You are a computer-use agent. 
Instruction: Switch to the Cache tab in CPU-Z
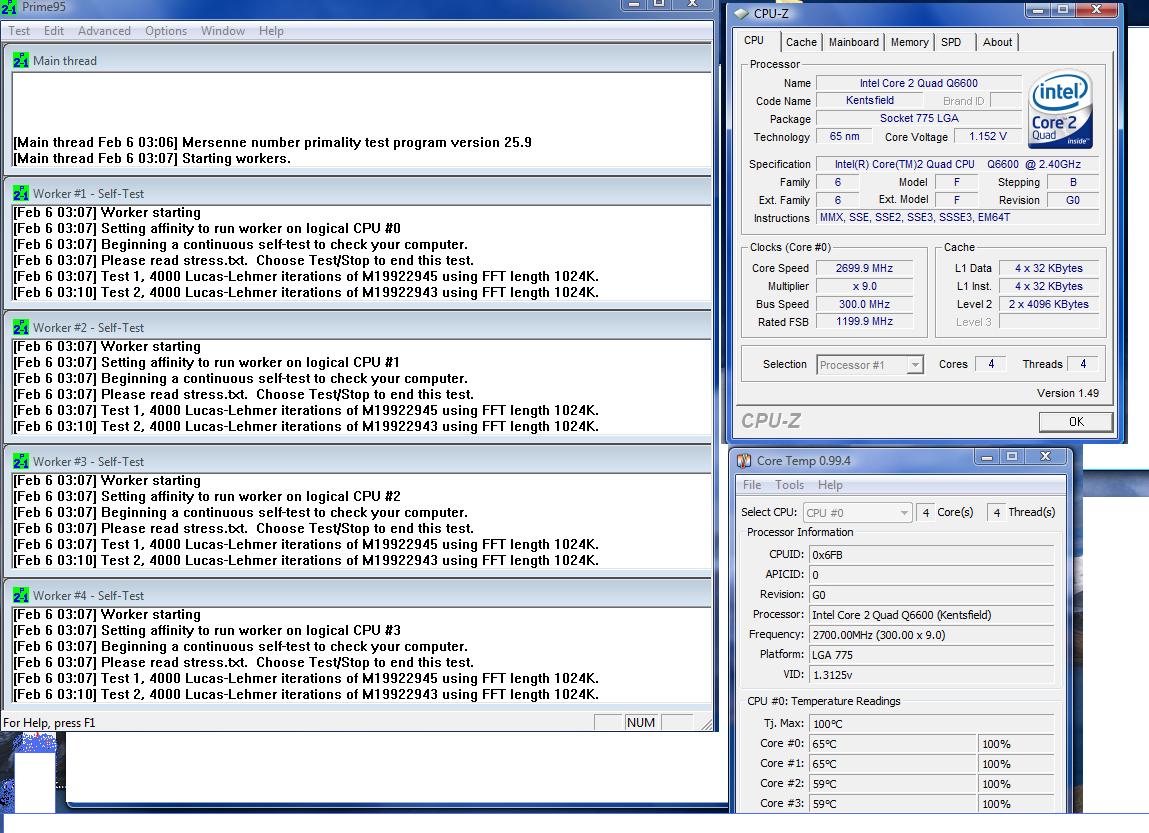click(x=801, y=42)
